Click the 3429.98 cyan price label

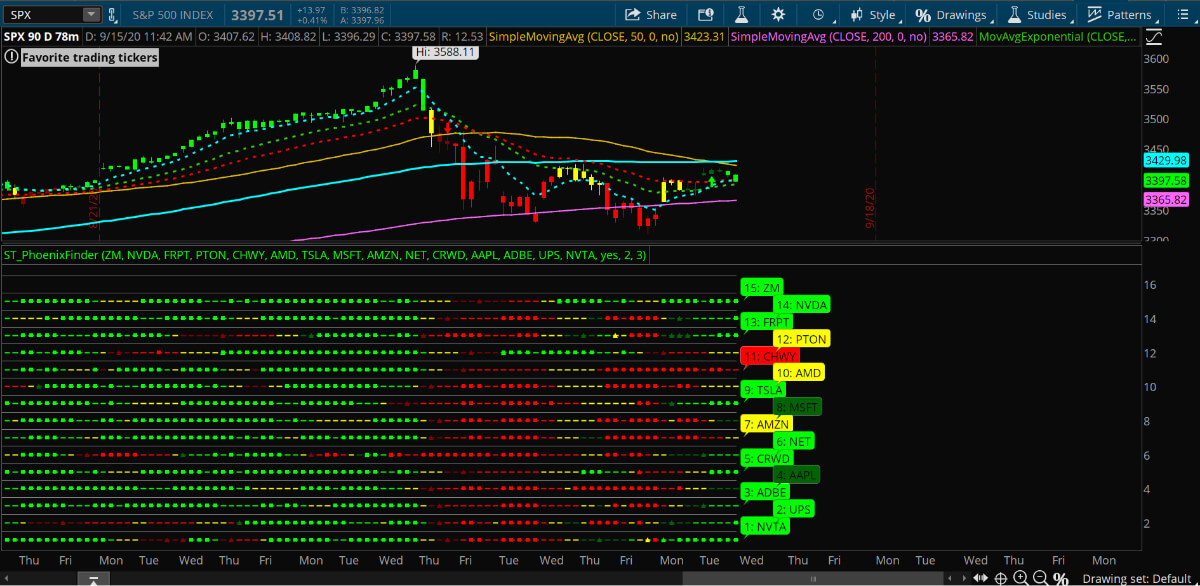pyautogui.click(x=1165, y=160)
